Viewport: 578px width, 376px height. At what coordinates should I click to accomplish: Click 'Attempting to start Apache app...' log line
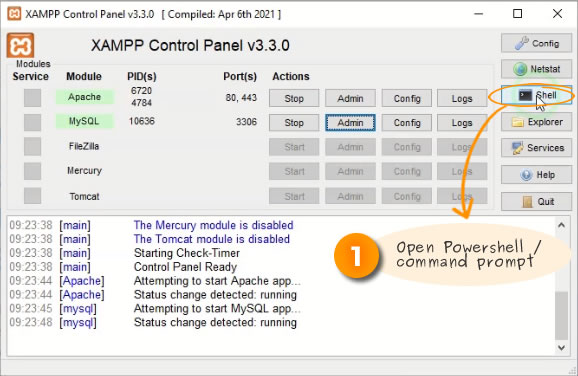217,281
